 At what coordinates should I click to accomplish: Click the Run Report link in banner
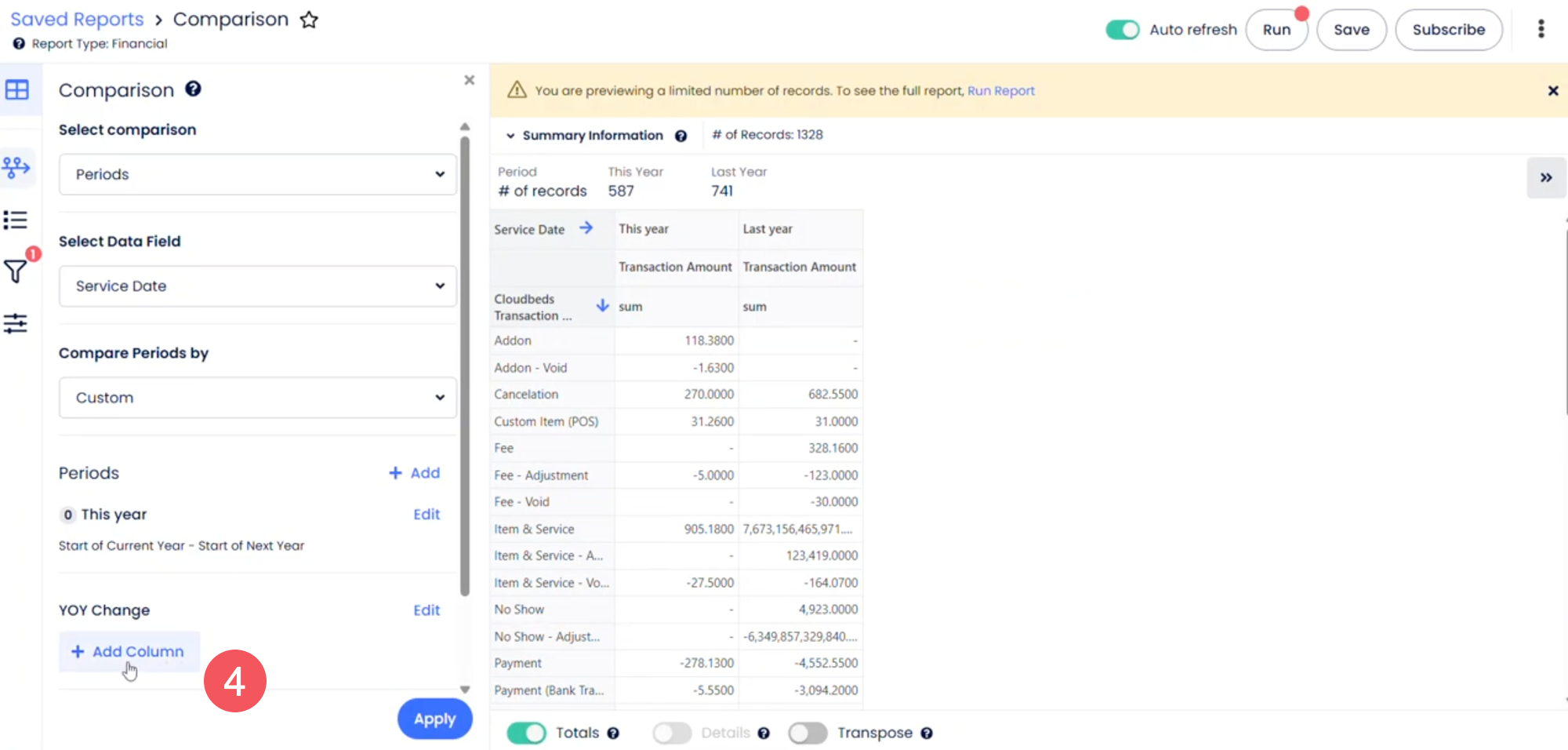coord(1000,91)
